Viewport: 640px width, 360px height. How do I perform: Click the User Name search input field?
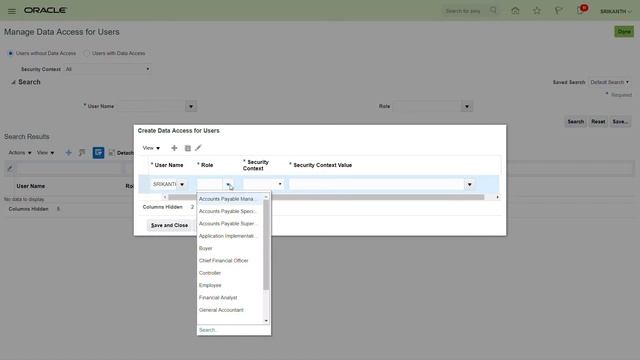point(151,107)
